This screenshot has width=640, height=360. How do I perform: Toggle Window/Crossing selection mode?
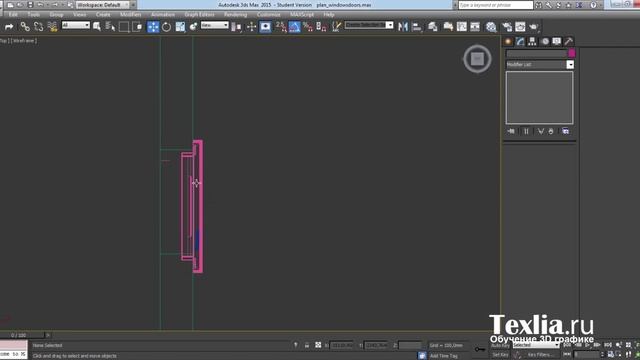[x=137, y=27]
